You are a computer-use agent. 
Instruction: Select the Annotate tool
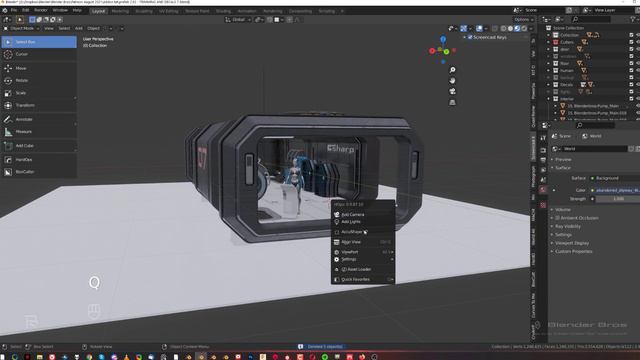click(x=39, y=119)
